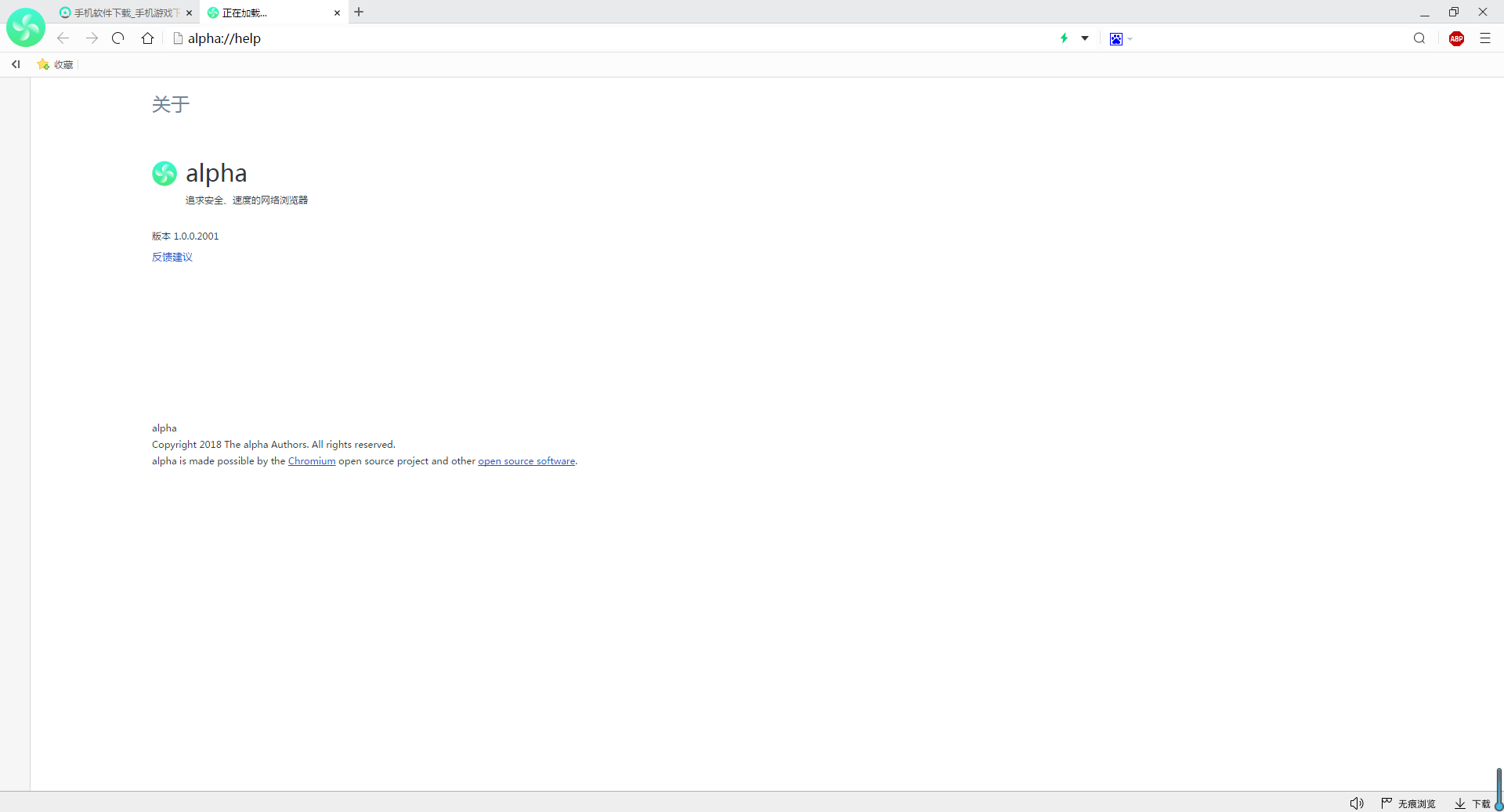1504x812 pixels.
Task: Switch to the 正在加载 tab
Action: pyautogui.click(x=273, y=13)
